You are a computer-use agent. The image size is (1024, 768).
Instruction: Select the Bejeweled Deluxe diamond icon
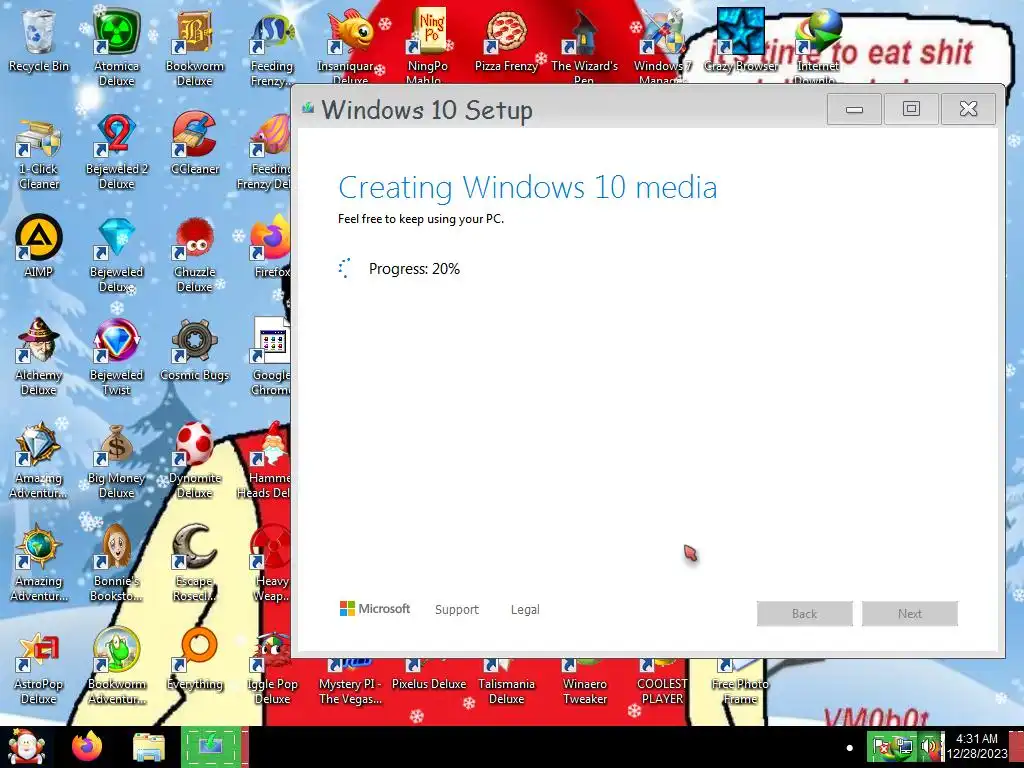pos(116,255)
